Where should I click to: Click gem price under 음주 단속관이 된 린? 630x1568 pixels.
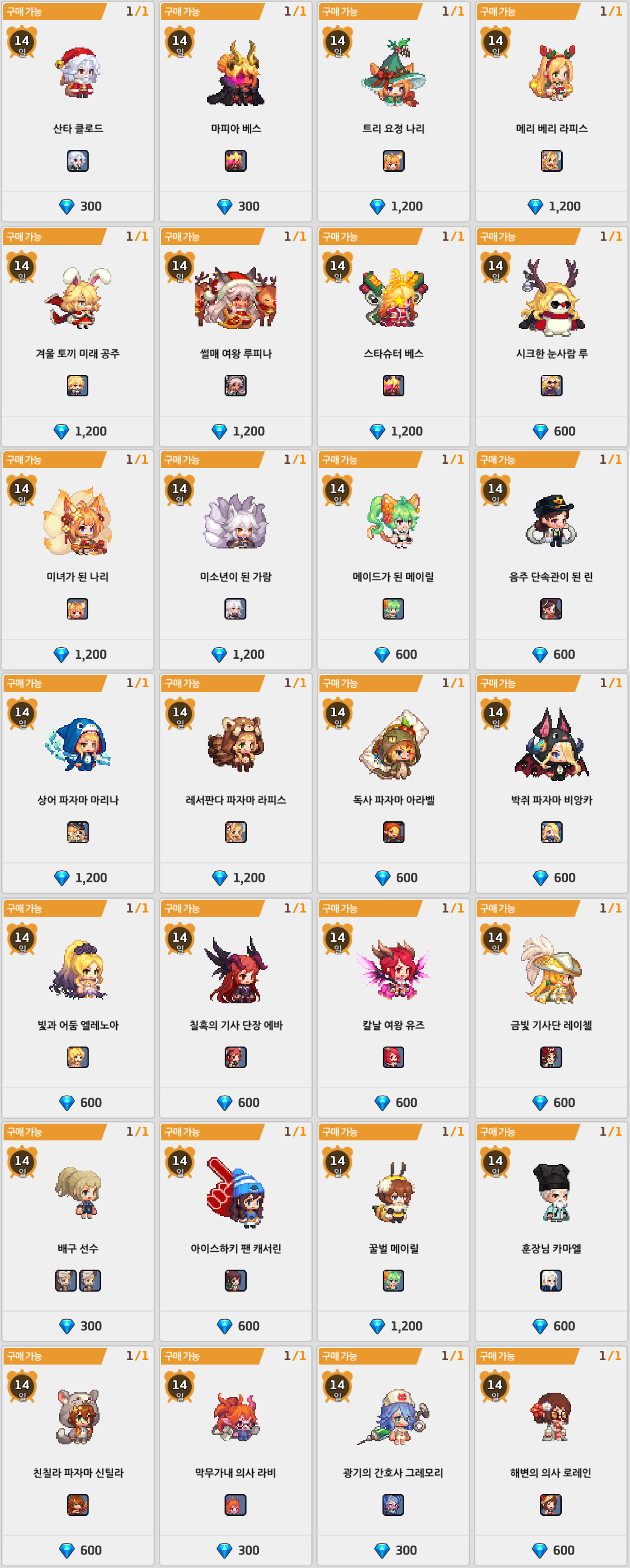(x=551, y=654)
